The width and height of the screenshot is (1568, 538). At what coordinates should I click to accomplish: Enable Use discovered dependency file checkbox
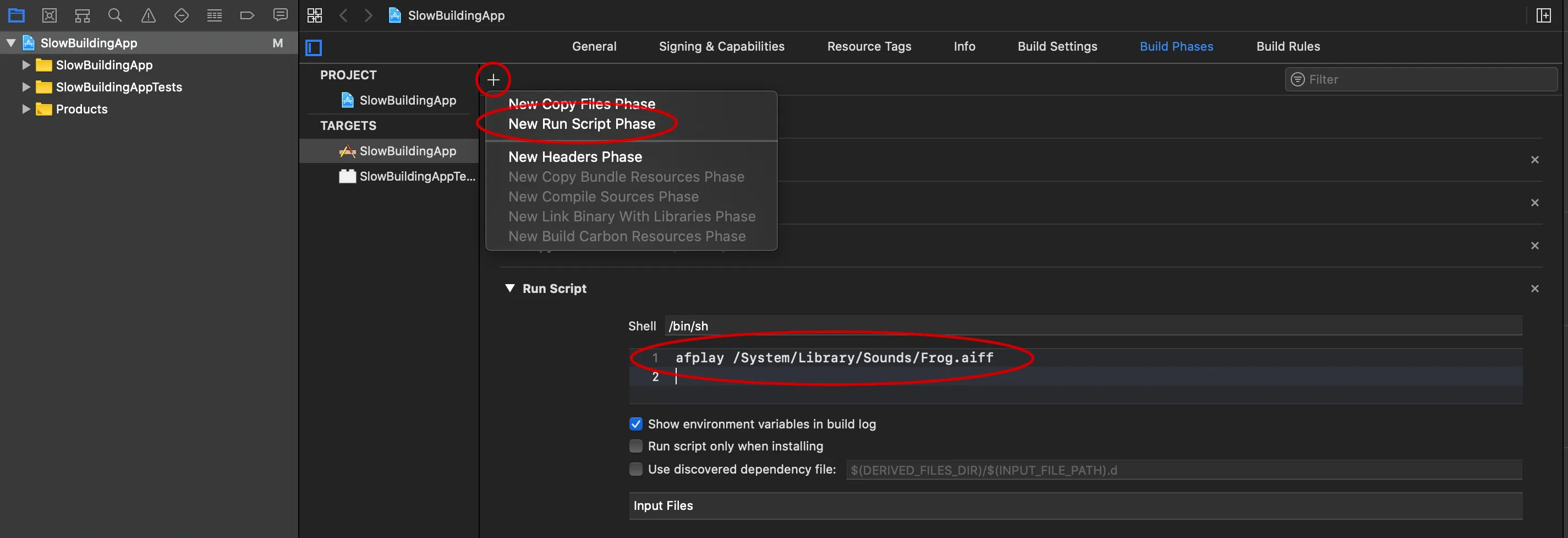pos(635,469)
